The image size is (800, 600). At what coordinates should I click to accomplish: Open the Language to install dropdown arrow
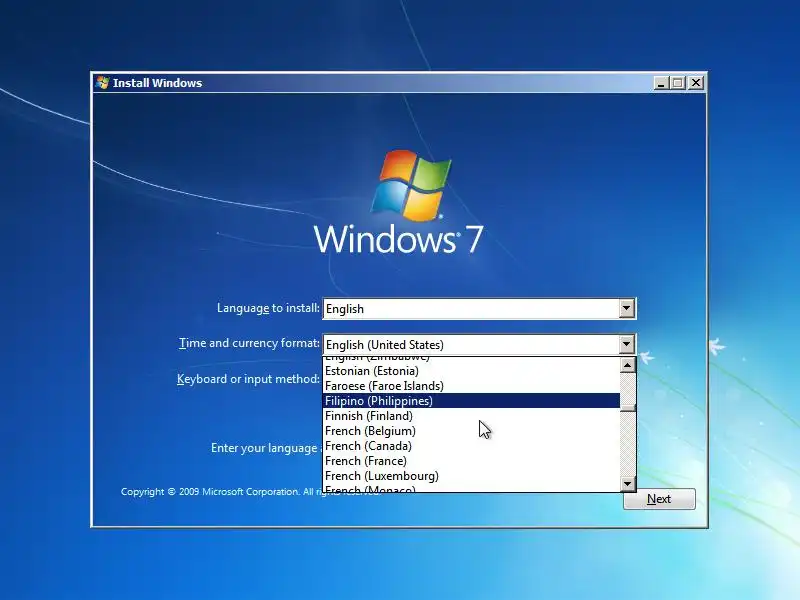click(627, 308)
